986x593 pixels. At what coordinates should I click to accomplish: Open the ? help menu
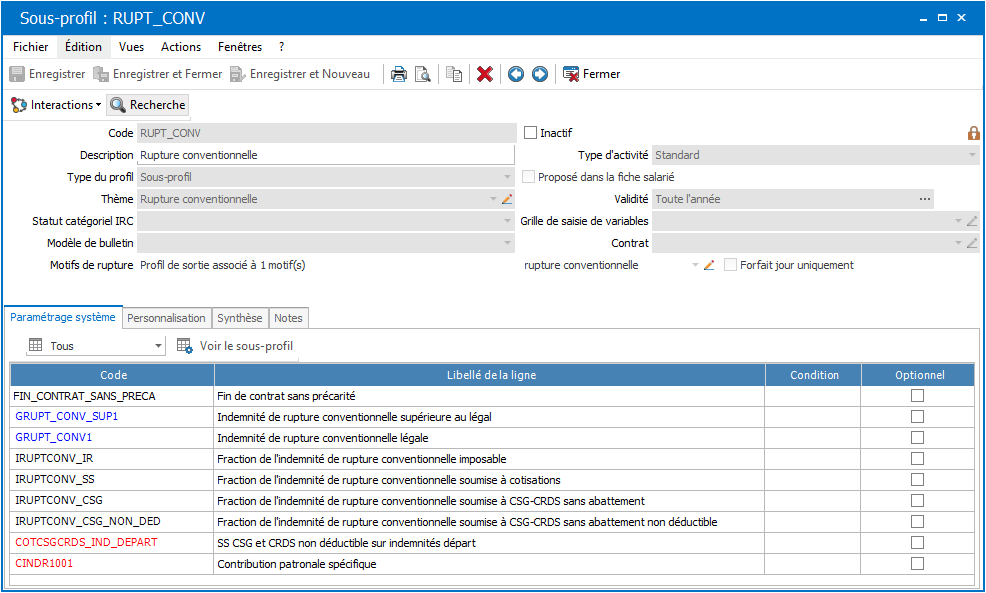click(x=282, y=47)
